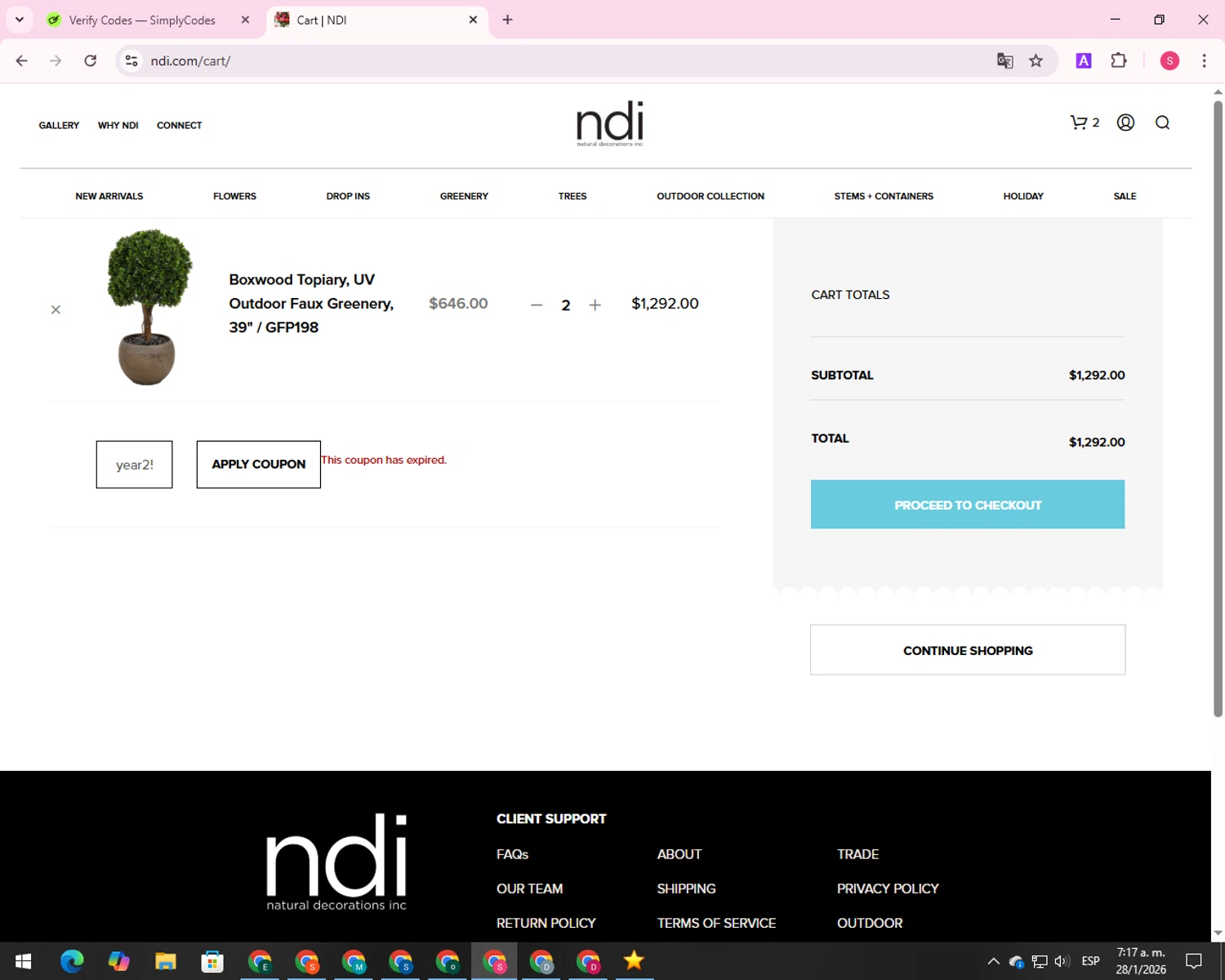Go back to the previous page

[x=22, y=60]
